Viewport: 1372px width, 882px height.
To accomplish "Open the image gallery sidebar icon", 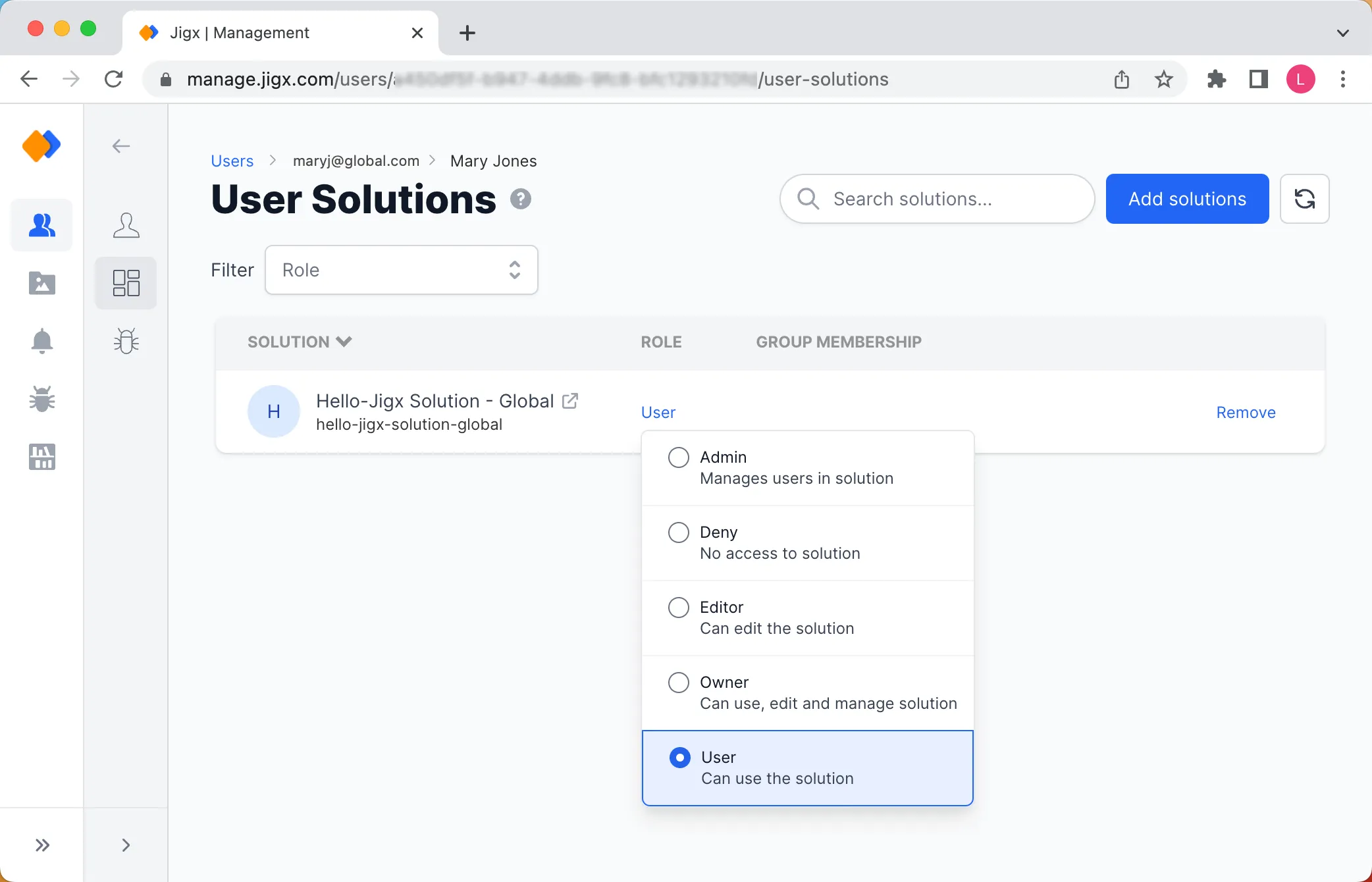I will (42, 283).
